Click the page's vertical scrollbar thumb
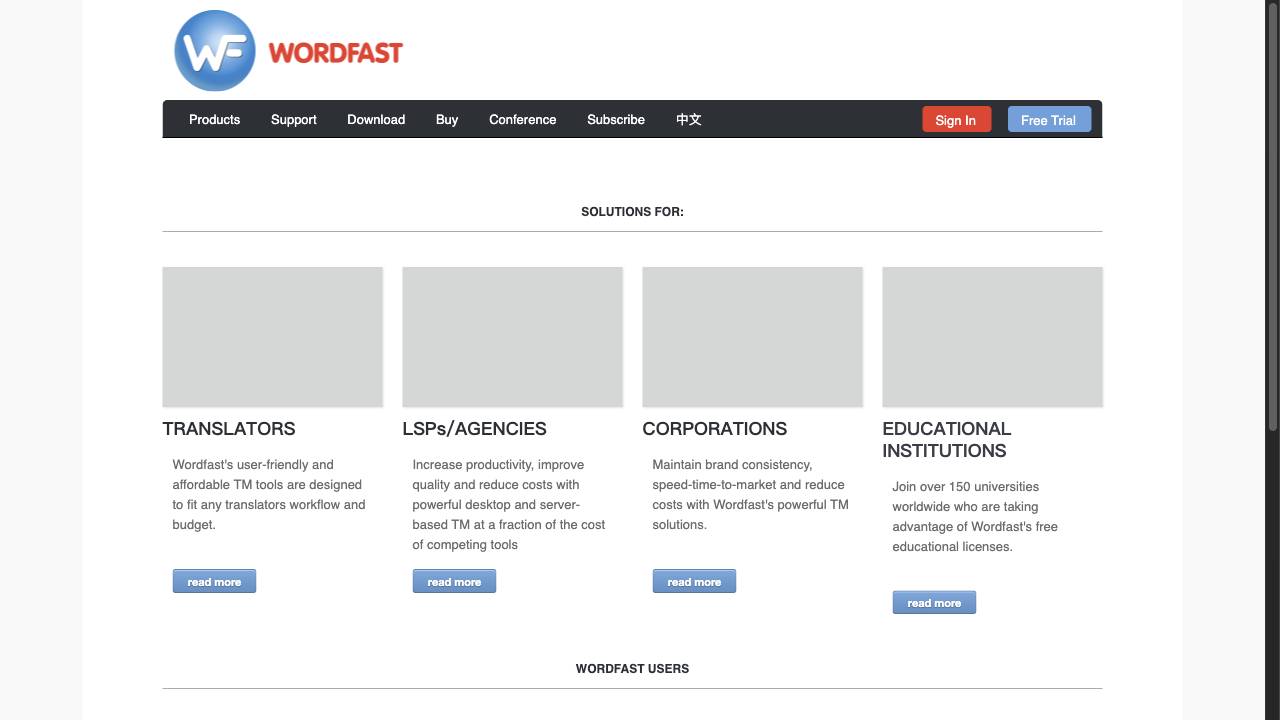Image resolution: width=1280 pixels, height=720 pixels. 1273,215
